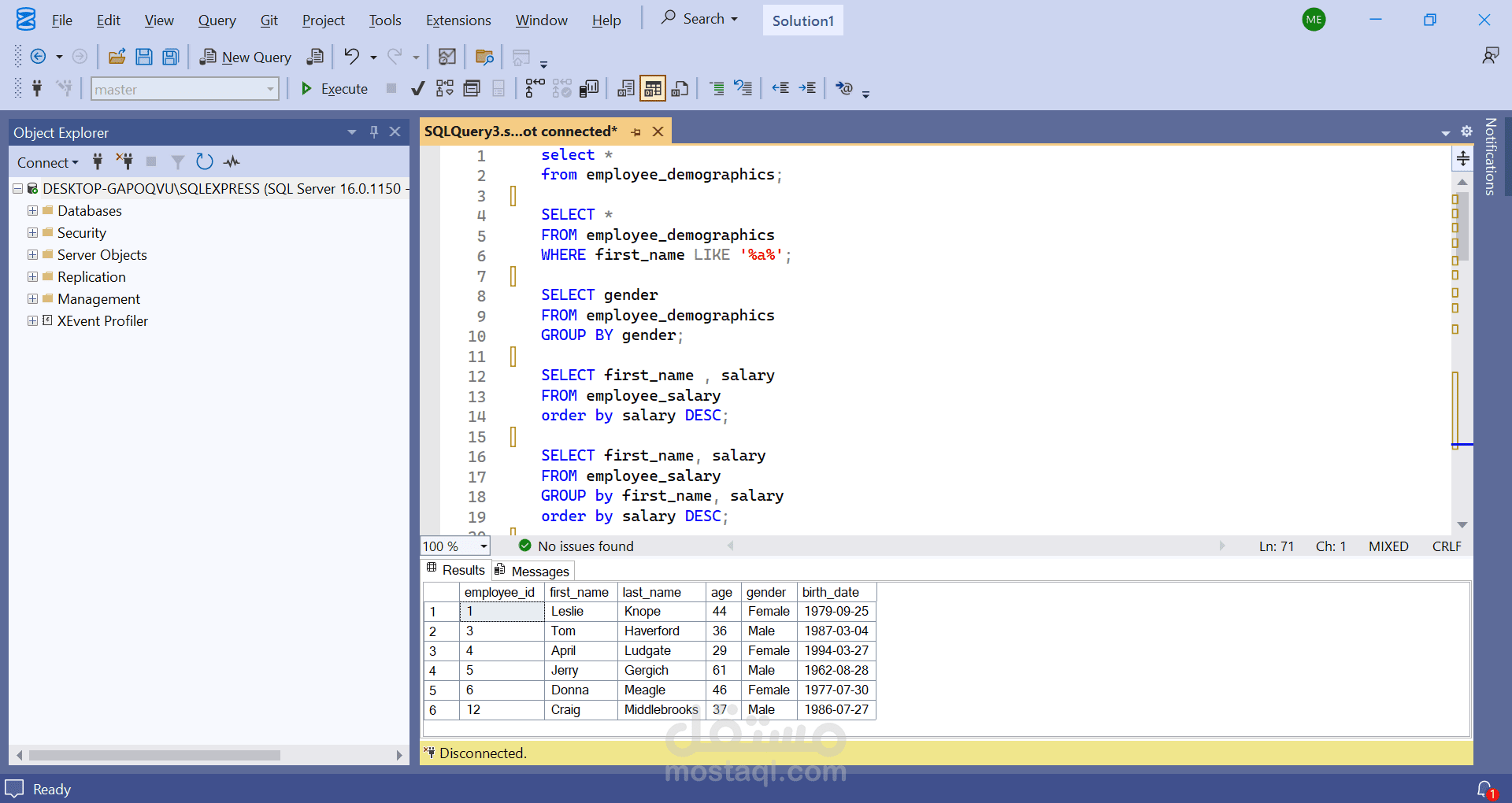This screenshot has width=1512, height=803.
Task: Select Results to File output mode
Action: point(680,88)
